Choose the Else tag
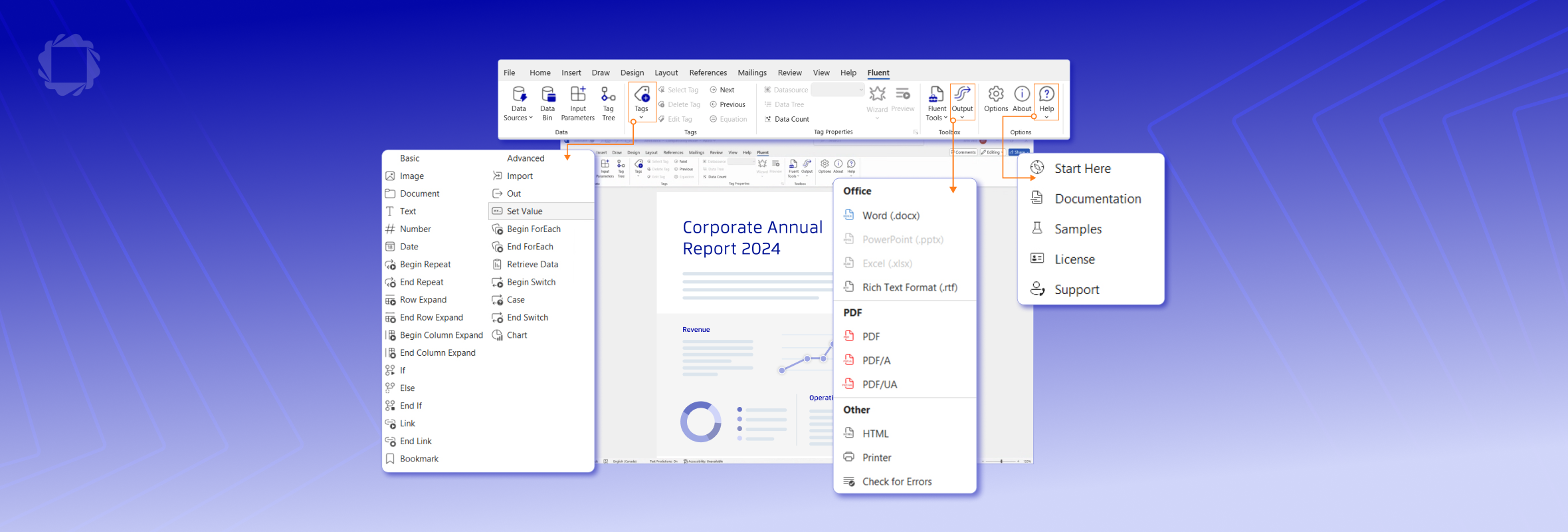Image resolution: width=1568 pixels, height=532 pixels. (400, 388)
